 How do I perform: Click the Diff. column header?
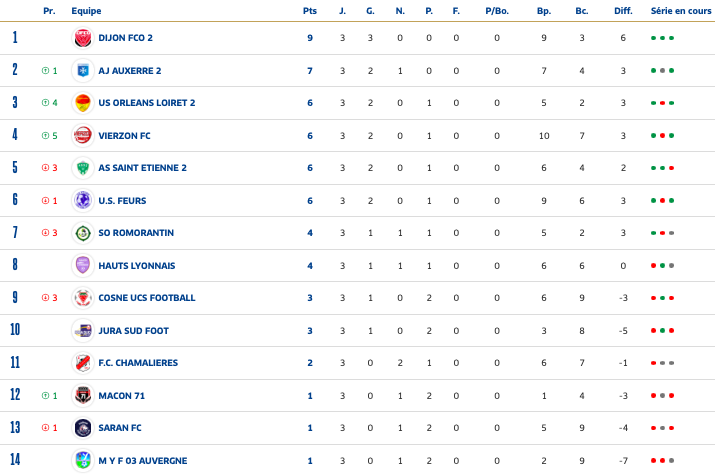coord(623,11)
